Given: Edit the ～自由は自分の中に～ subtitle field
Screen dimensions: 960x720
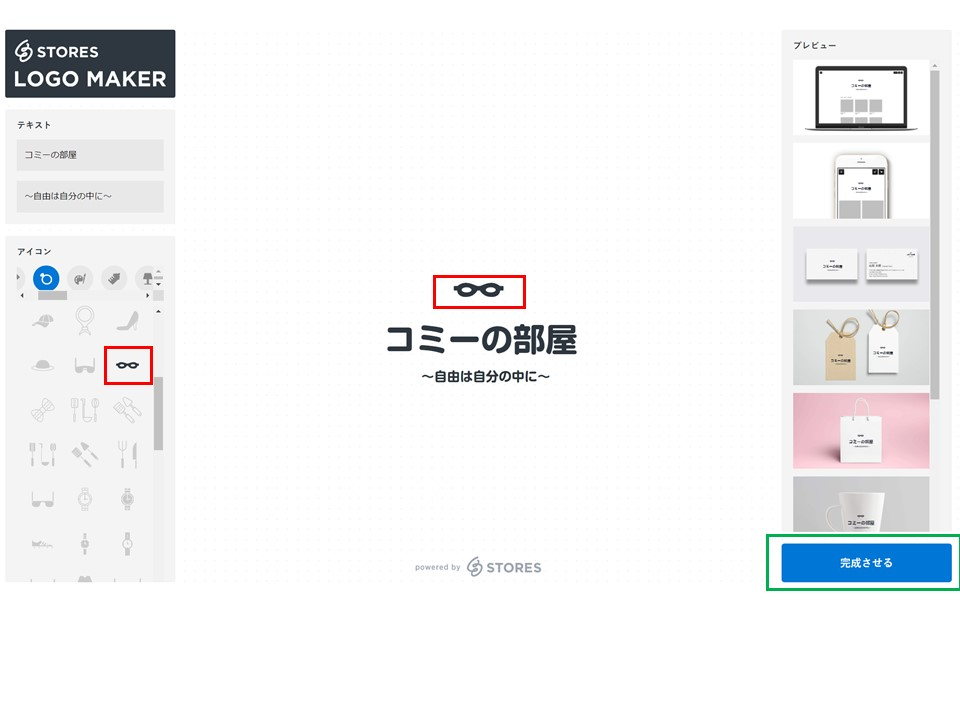Looking at the screenshot, I should point(90,196).
